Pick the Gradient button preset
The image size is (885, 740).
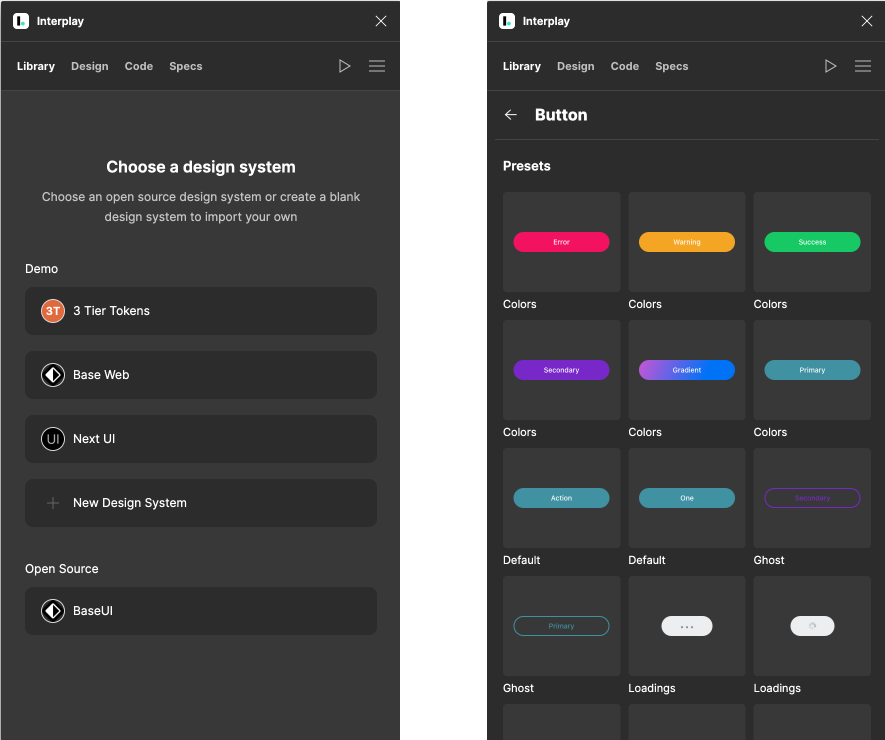687,370
